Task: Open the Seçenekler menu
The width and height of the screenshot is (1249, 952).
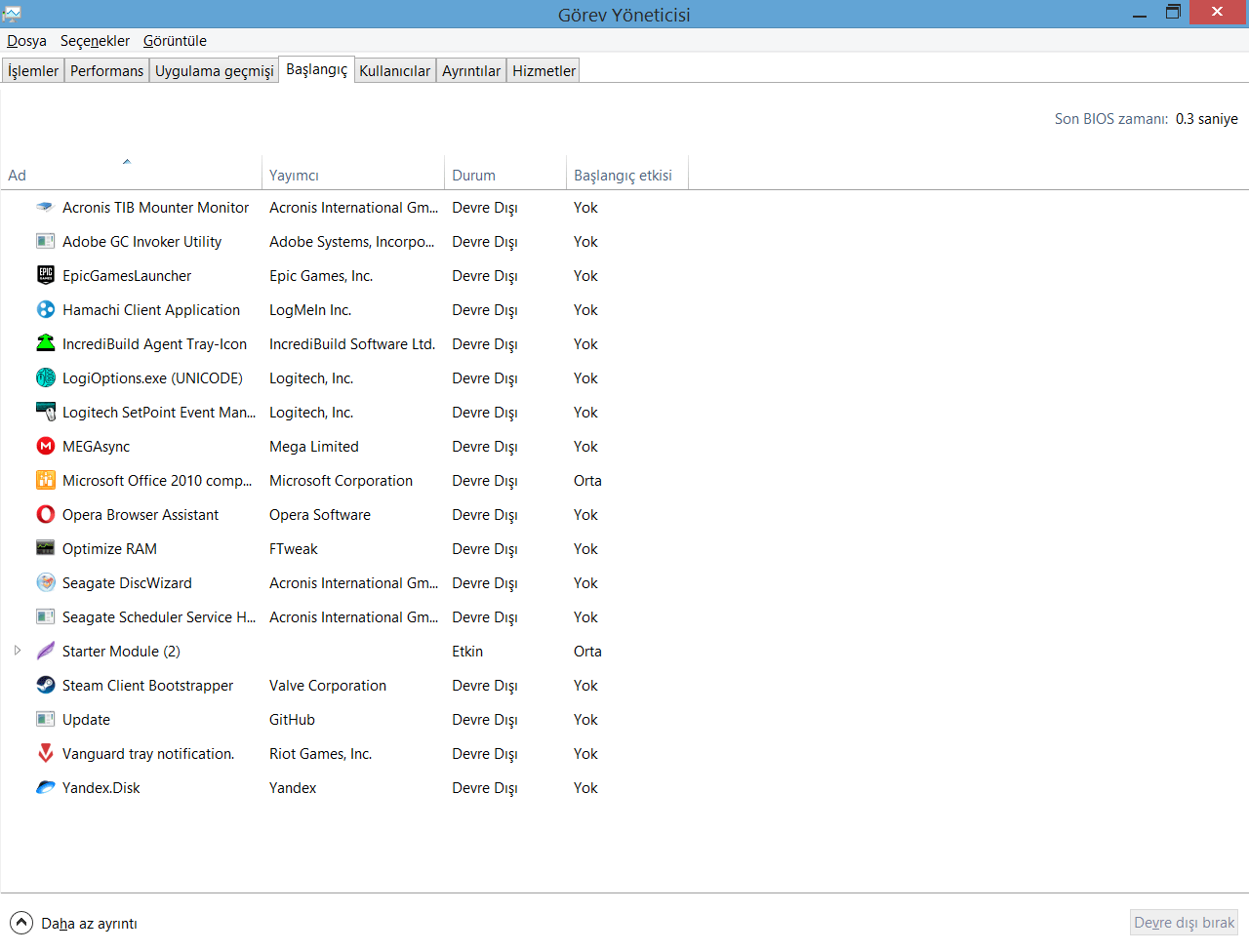Action: (x=95, y=41)
